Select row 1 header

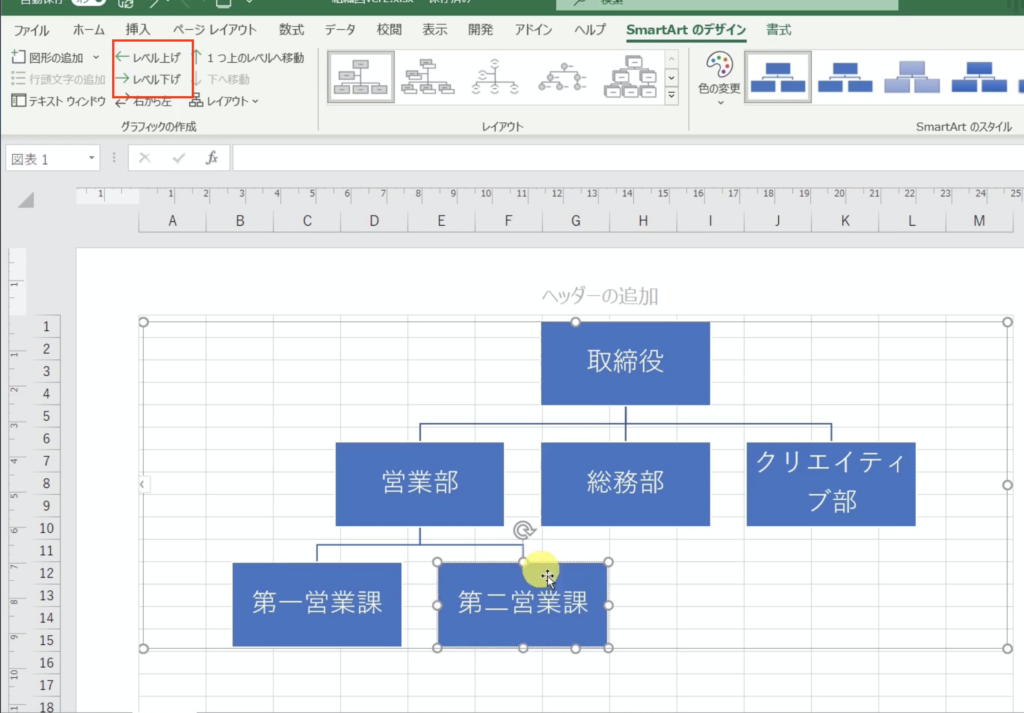pyautogui.click(x=46, y=326)
